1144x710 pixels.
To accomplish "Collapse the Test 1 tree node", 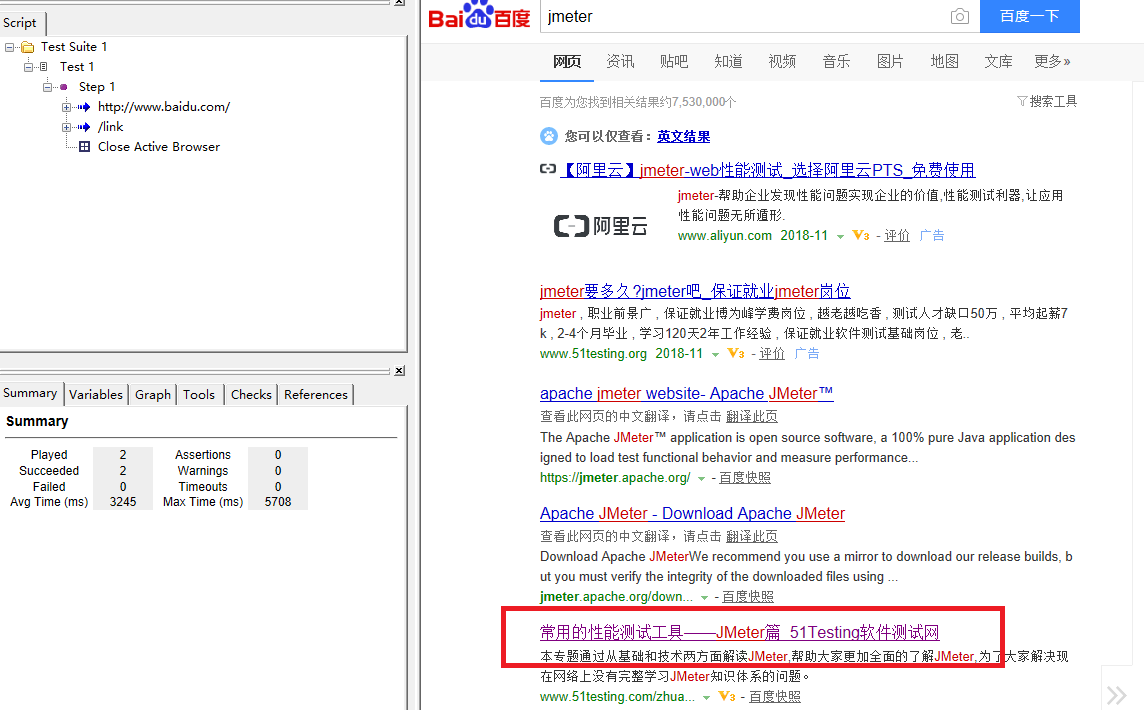I will pyautogui.click(x=28, y=67).
